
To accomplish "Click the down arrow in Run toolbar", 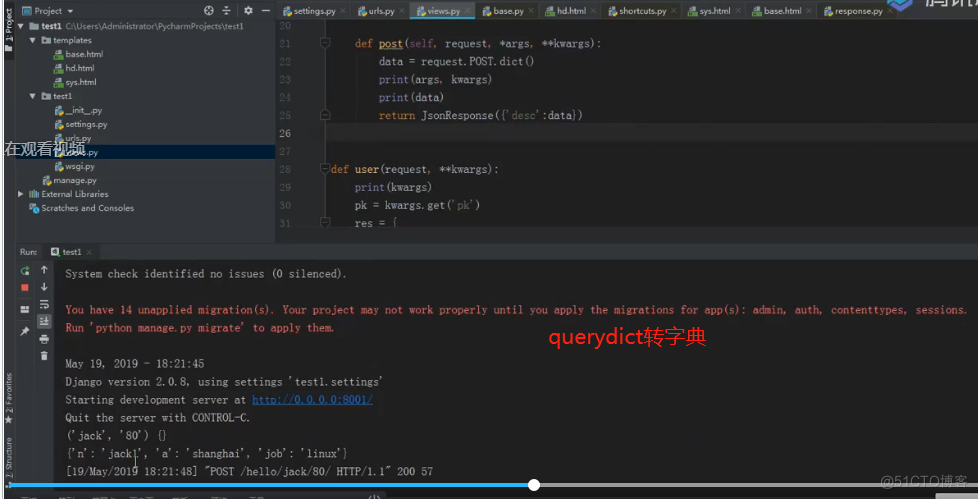I will pos(44,287).
